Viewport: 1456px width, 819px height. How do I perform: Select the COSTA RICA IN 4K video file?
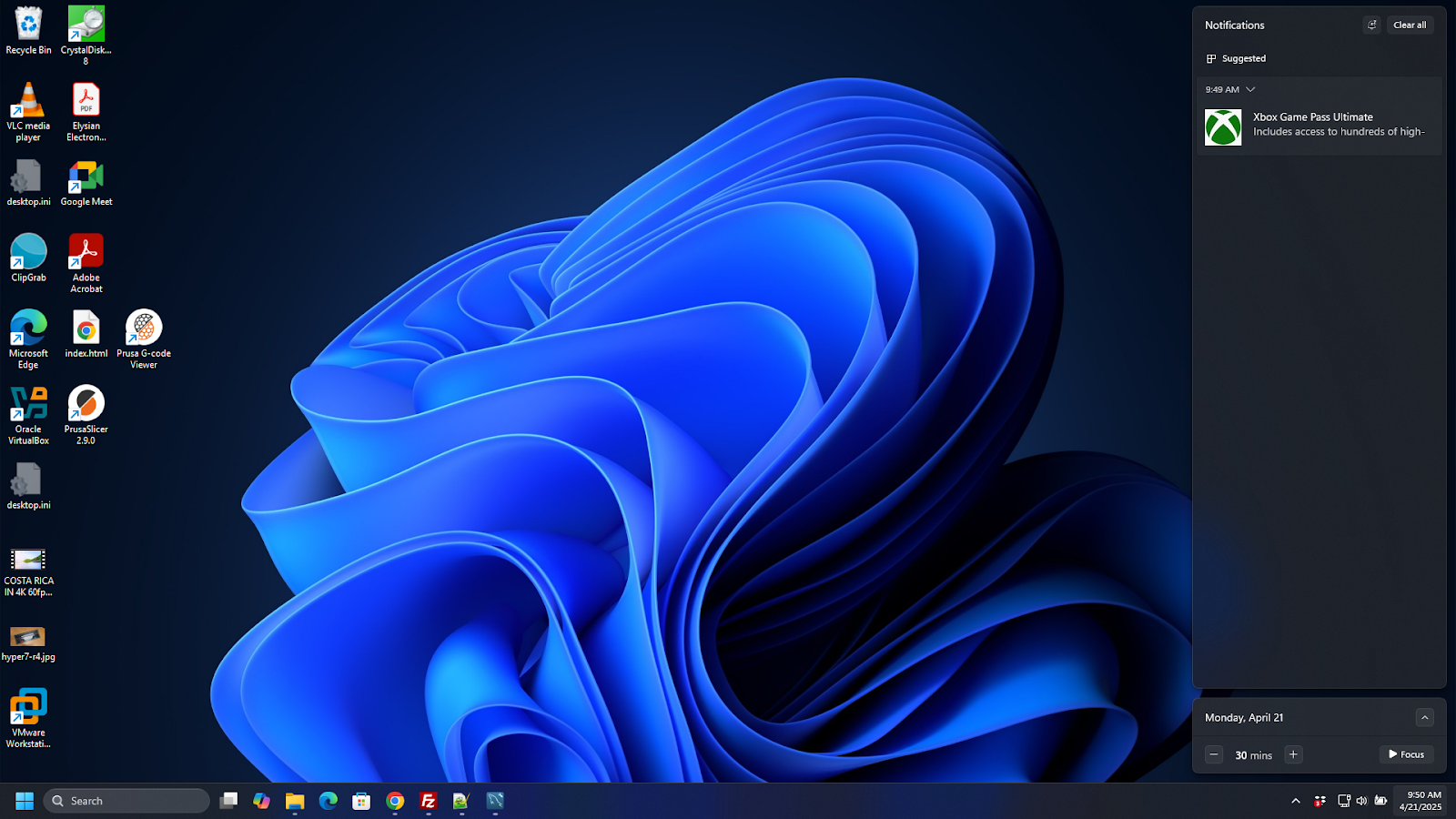(28, 571)
